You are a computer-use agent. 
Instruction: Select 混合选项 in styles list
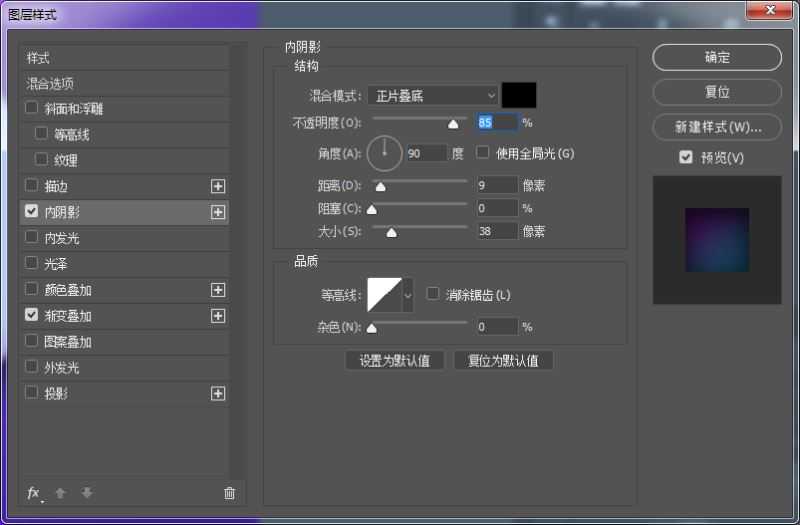coord(50,83)
